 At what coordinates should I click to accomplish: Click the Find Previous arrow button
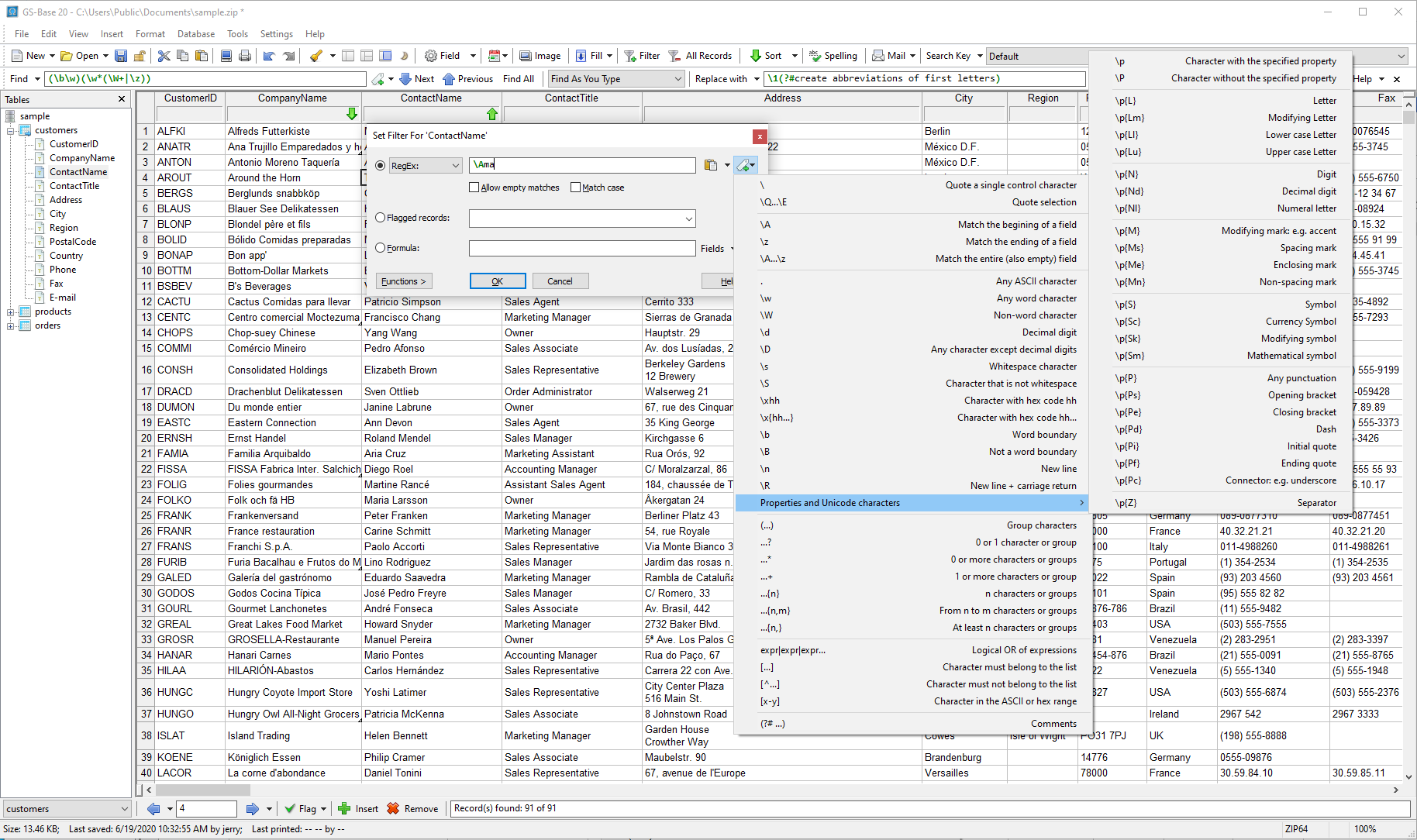[468, 79]
